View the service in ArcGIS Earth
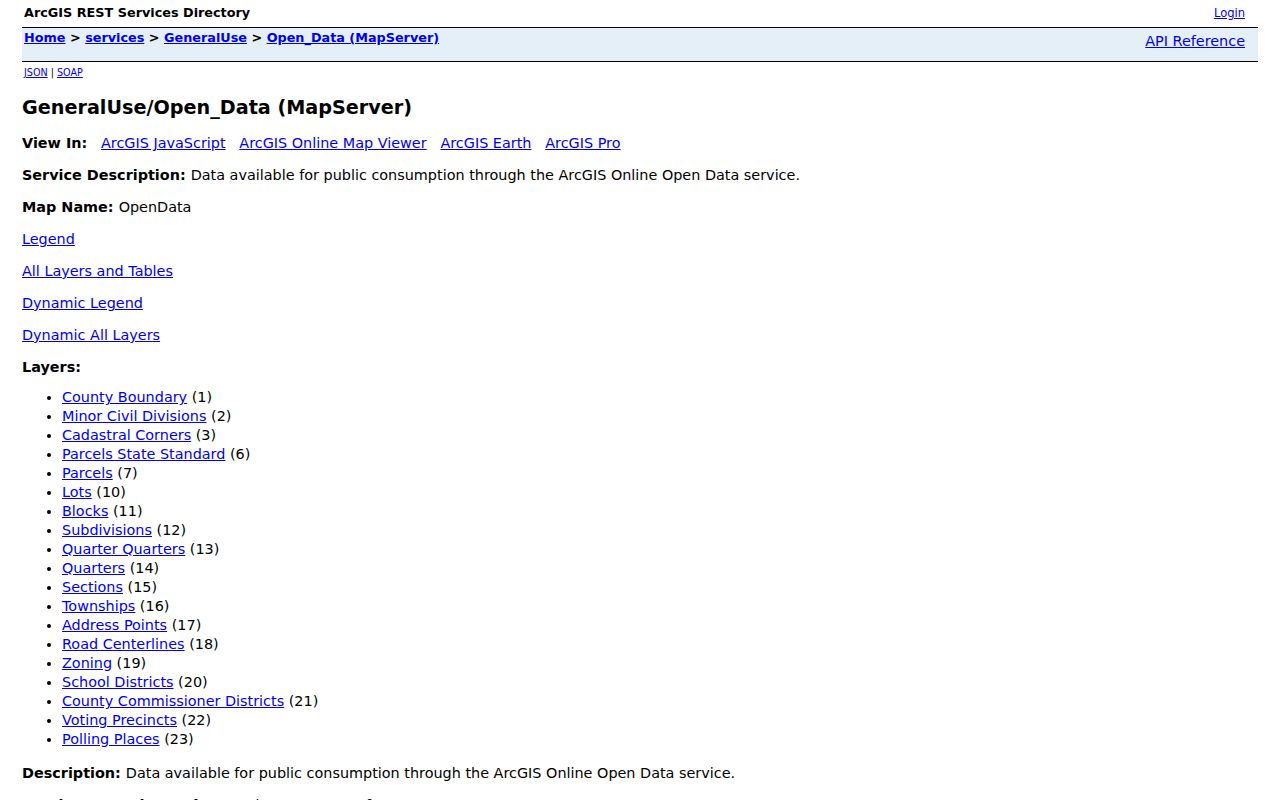 pos(486,143)
